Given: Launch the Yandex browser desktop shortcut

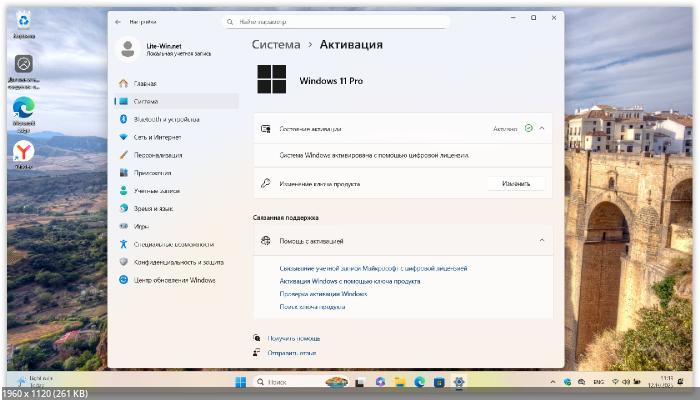Looking at the screenshot, I should point(23,152).
